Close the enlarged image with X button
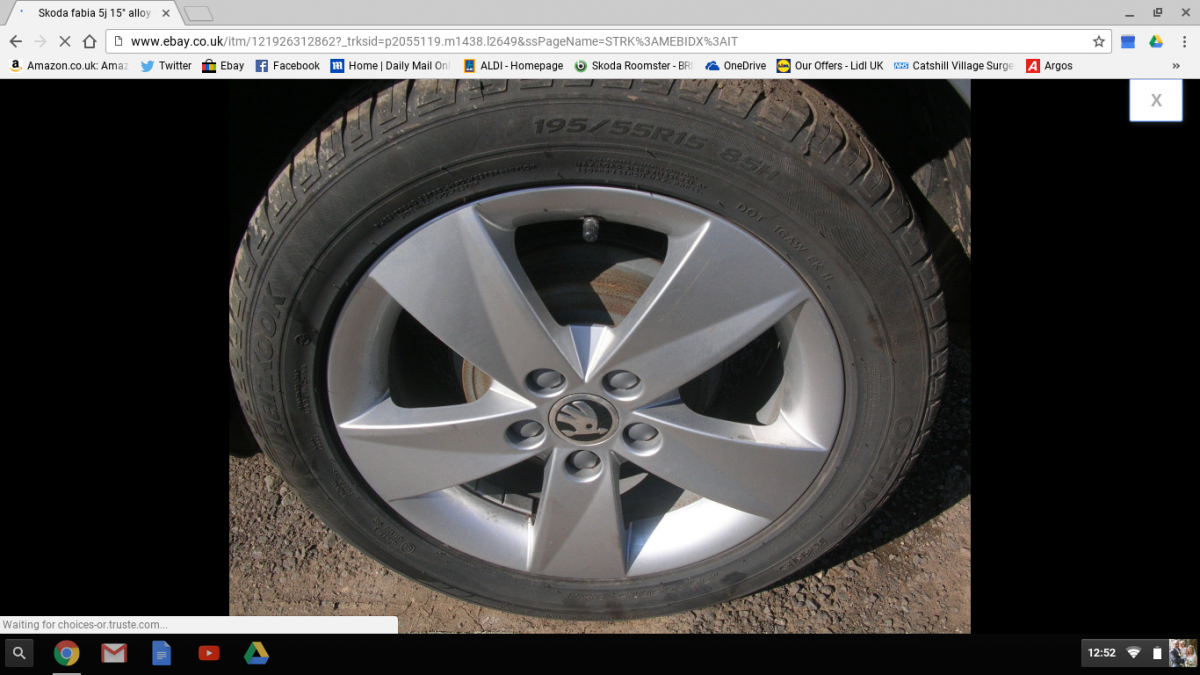Screen dimensions: 1200x675 click(1156, 100)
